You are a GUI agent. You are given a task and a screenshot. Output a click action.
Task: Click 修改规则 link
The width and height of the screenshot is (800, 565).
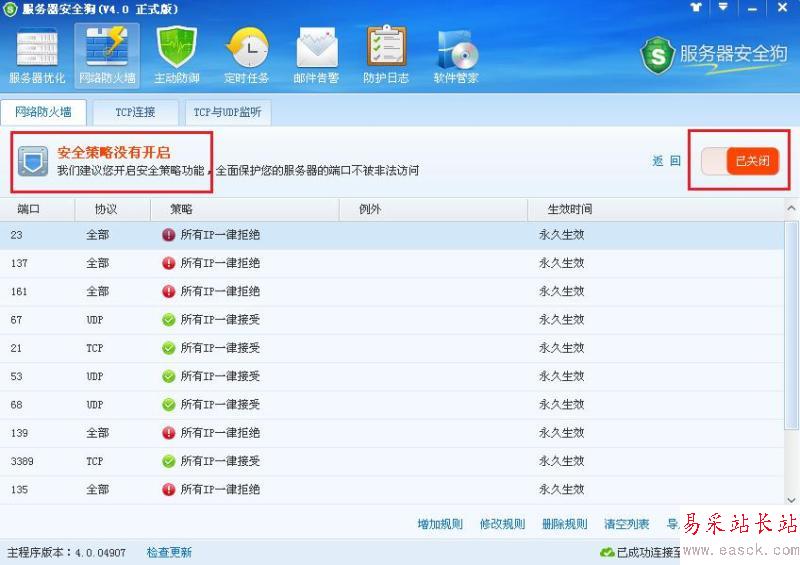click(502, 524)
